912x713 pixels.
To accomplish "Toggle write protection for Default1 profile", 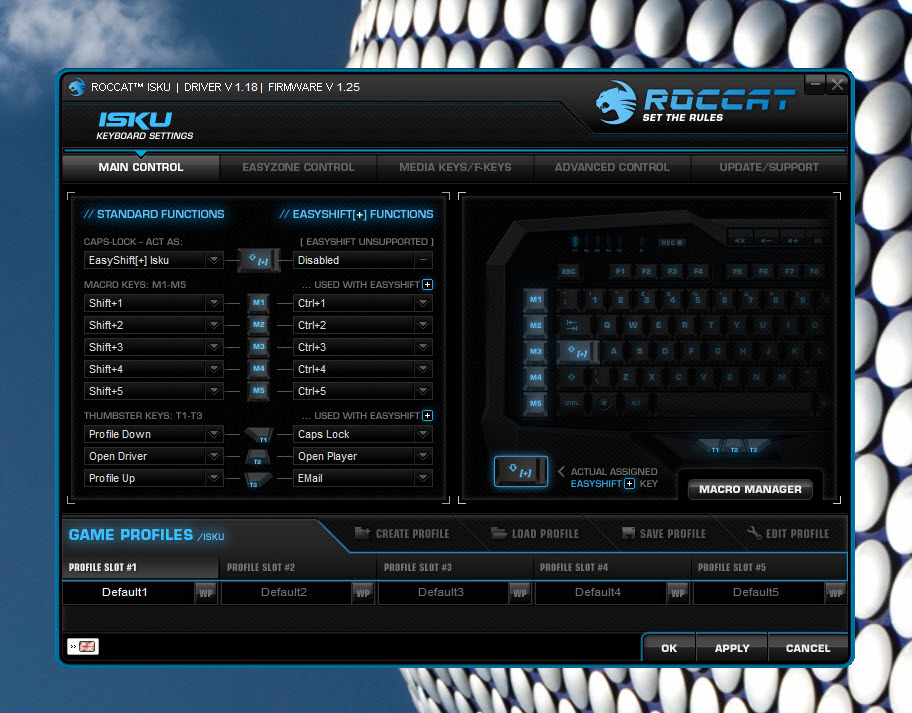I will (206, 593).
